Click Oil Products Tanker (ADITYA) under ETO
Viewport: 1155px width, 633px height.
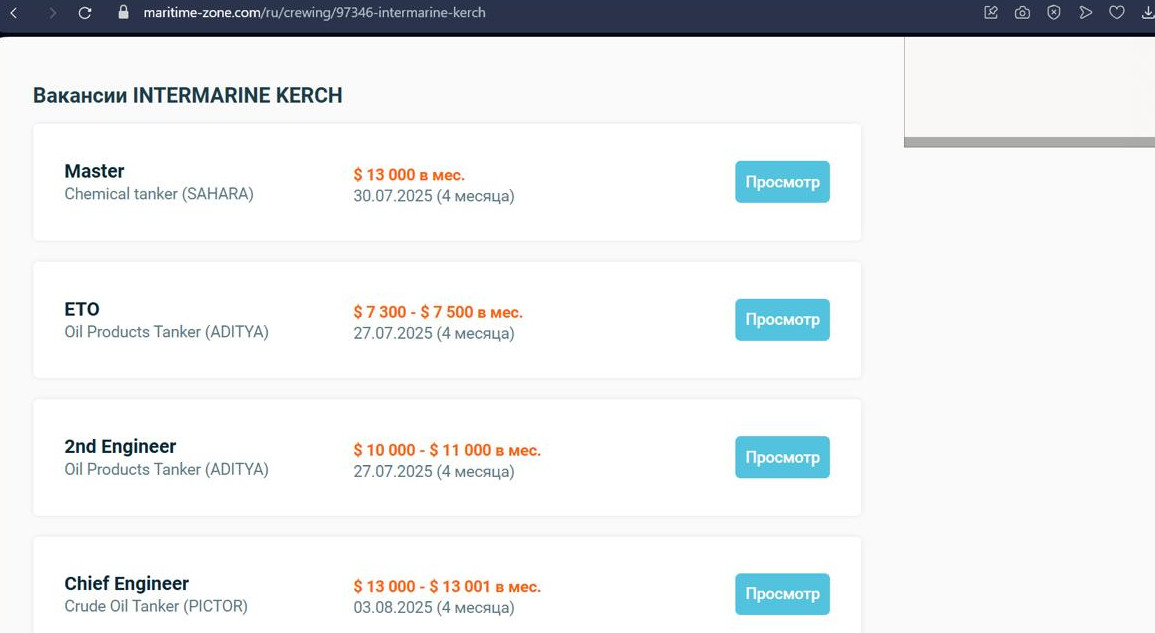point(166,332)
